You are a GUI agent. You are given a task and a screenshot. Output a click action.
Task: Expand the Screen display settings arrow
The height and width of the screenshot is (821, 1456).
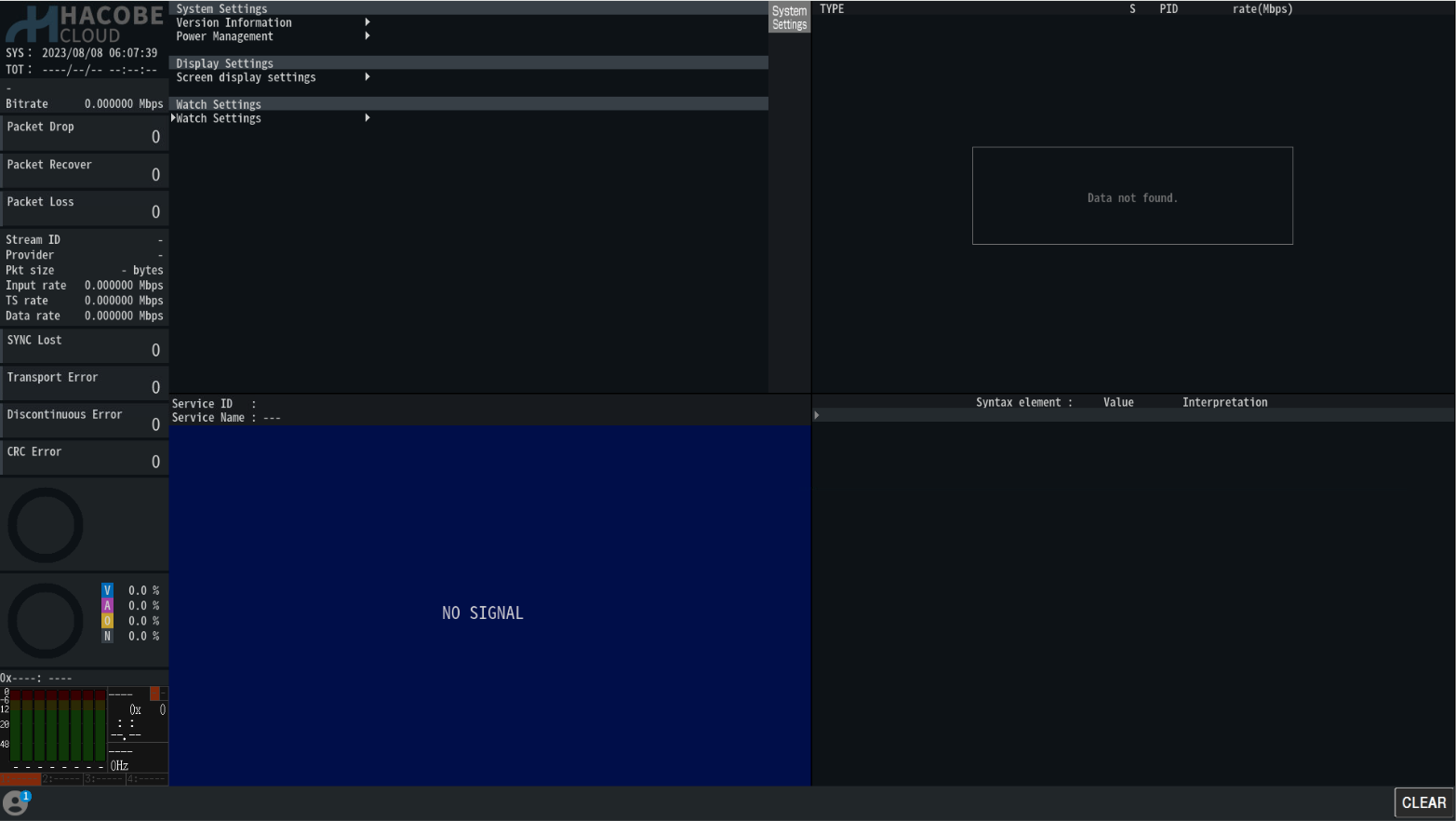(367, 77)
